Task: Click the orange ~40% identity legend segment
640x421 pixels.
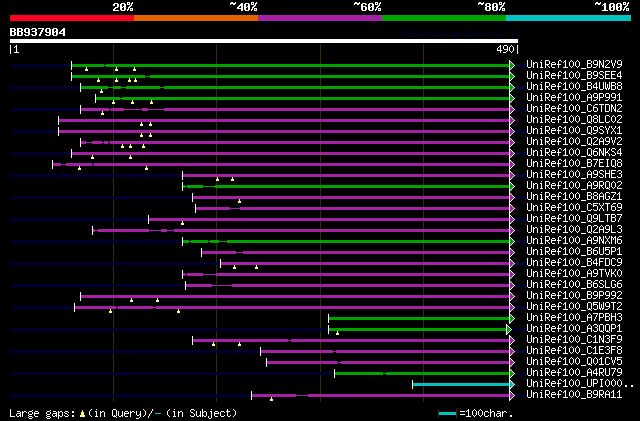Action: coord(196,18)
